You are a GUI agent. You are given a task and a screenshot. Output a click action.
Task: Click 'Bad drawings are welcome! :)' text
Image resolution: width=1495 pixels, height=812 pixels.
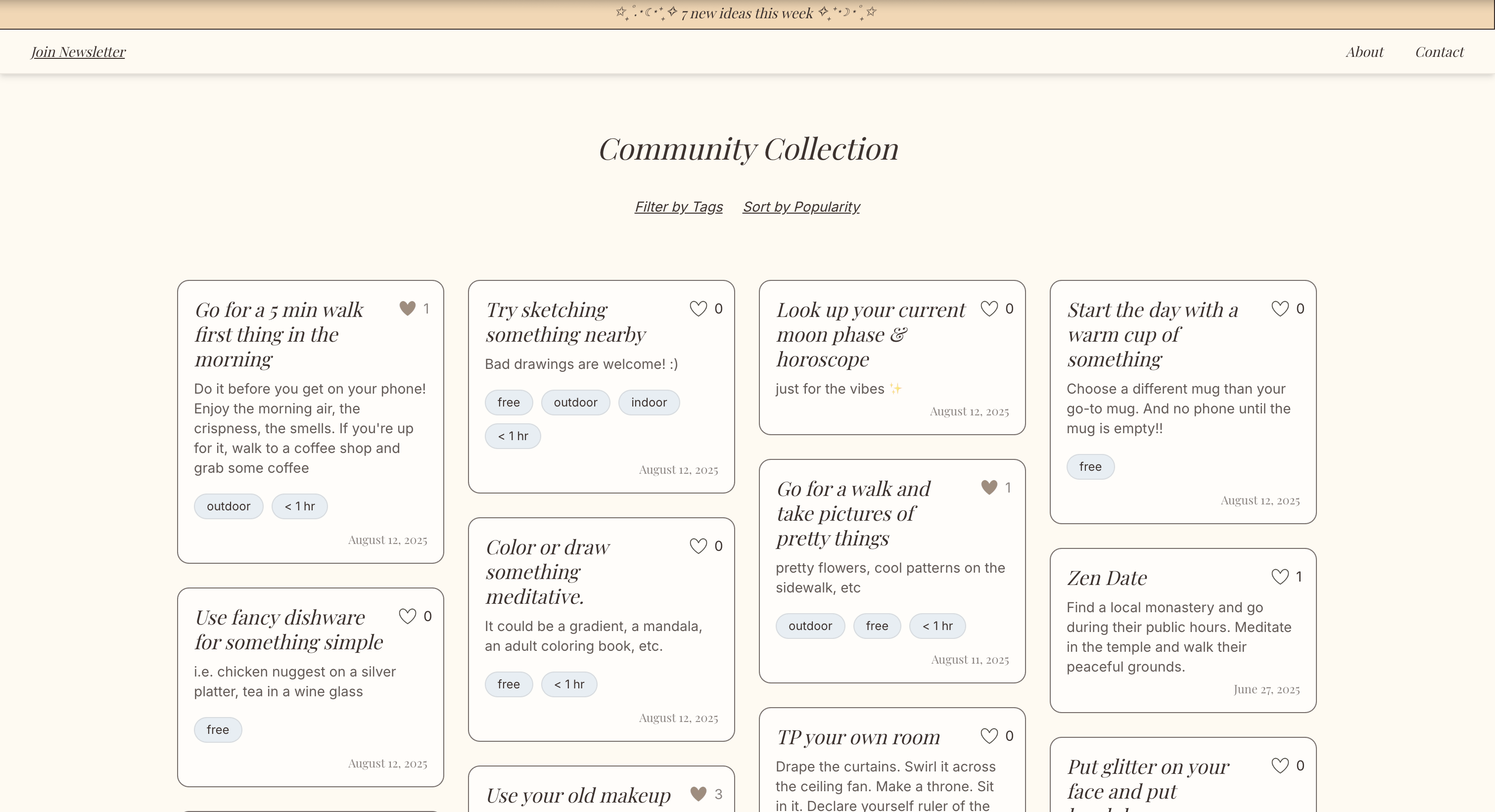pos(581,363)
